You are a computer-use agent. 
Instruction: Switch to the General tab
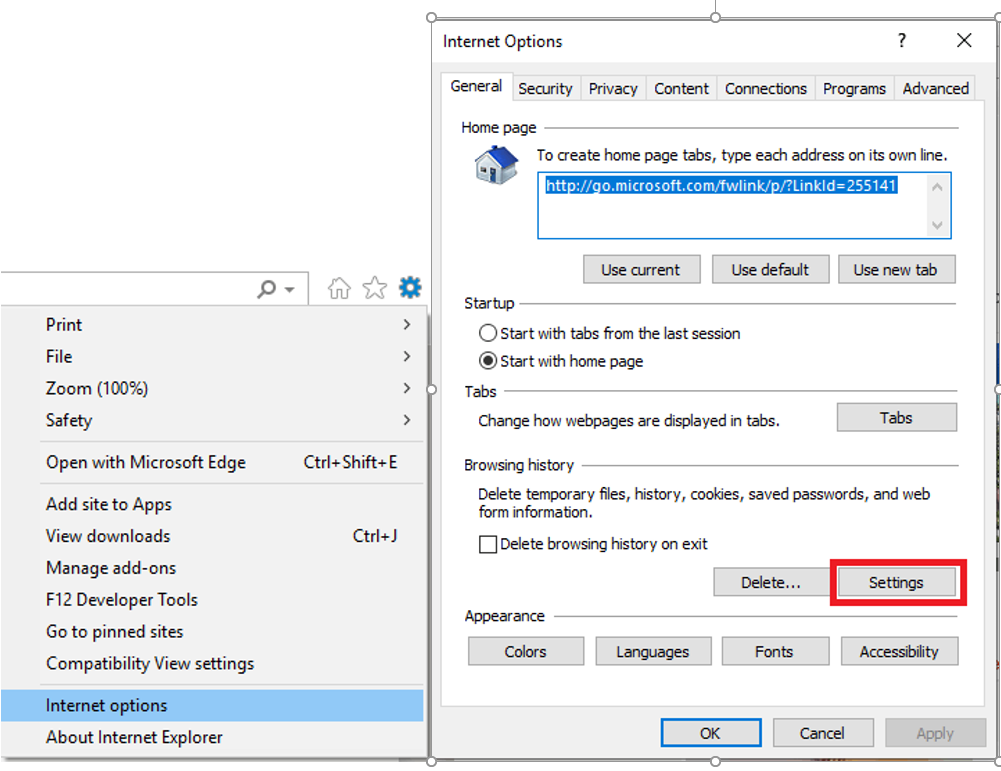476,86
